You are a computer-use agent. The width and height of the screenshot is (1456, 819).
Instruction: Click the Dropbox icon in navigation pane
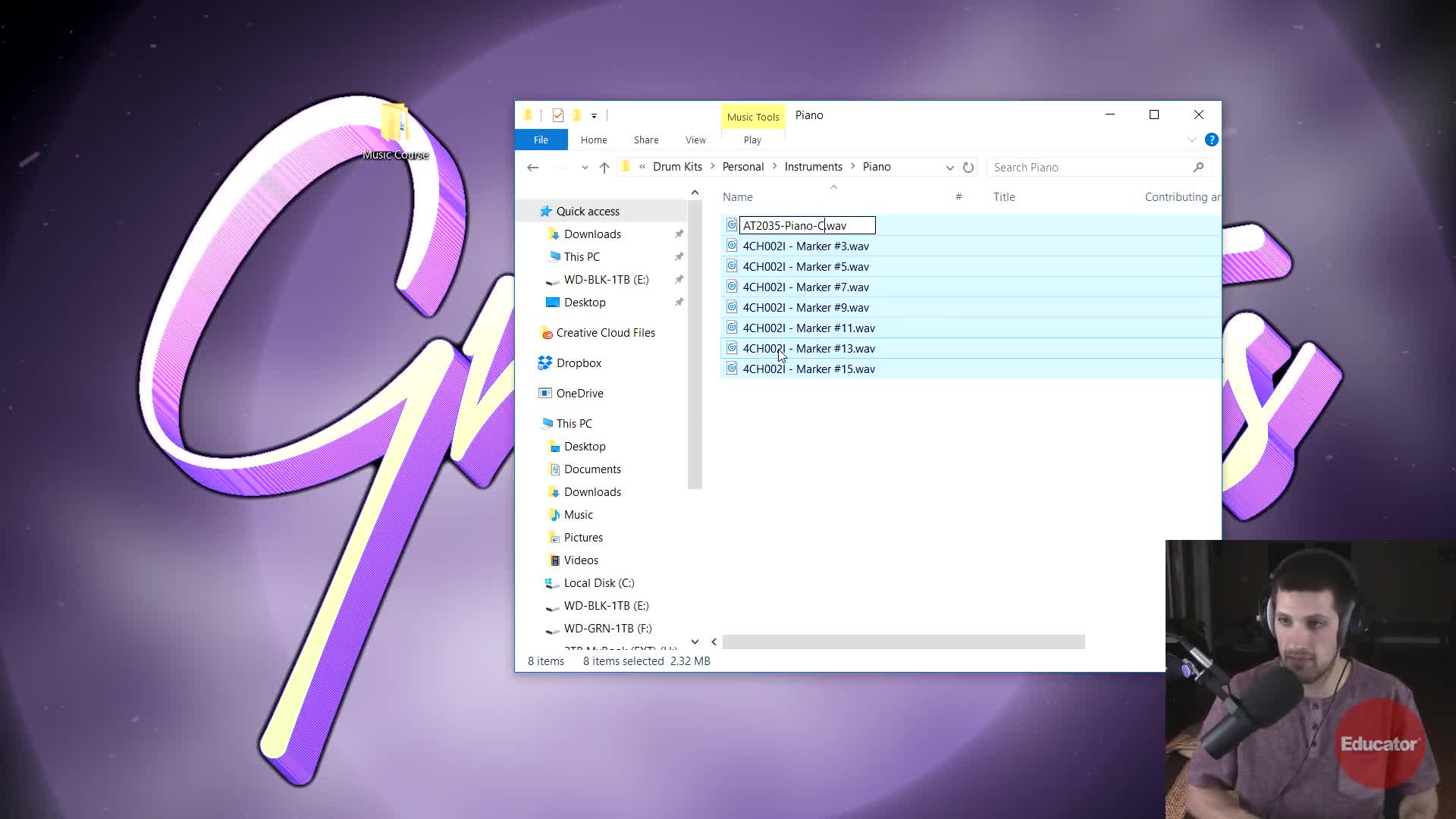pyautogui.click(x=544, y=363)
